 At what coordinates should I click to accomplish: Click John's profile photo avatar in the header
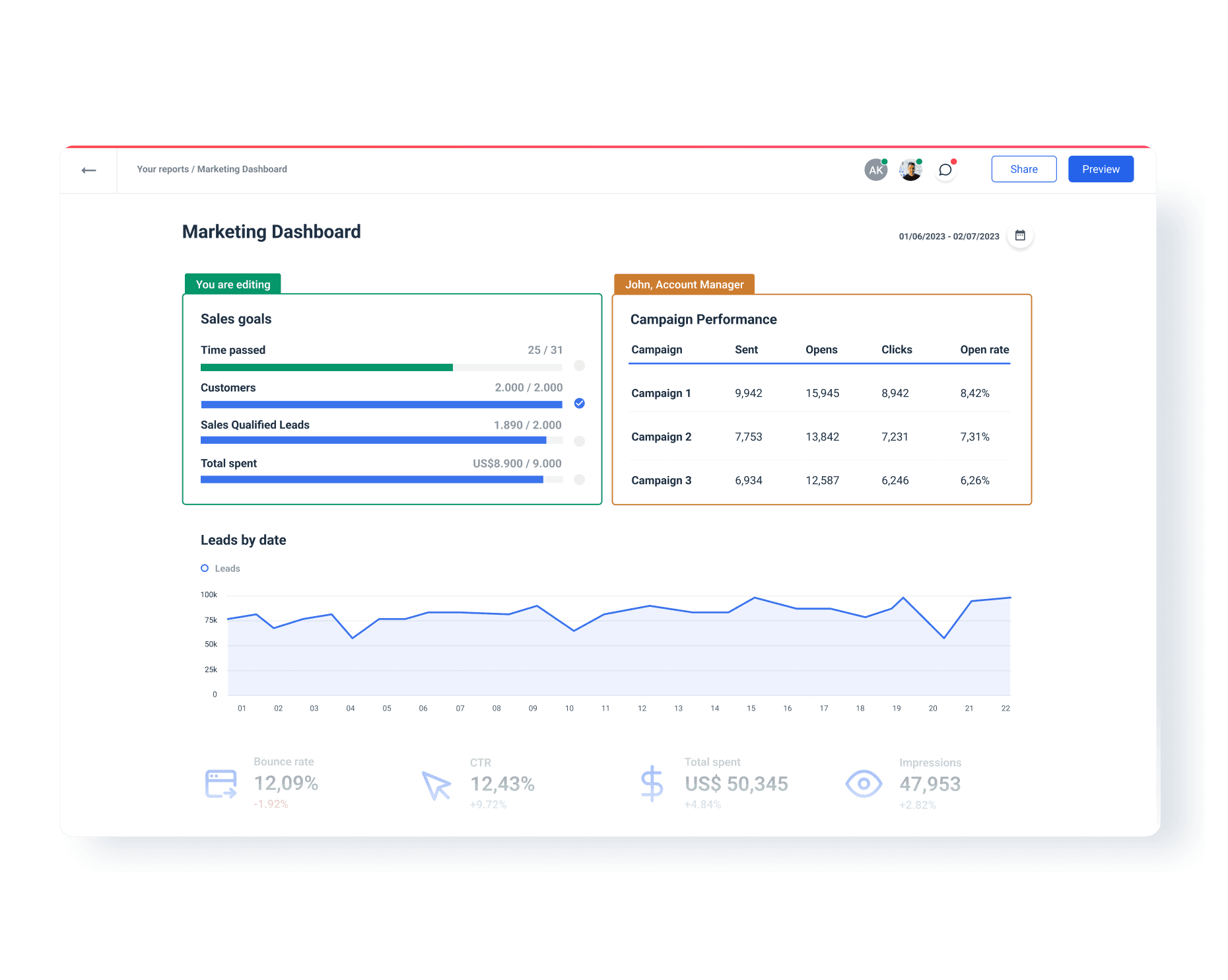(x=910, y=170)
